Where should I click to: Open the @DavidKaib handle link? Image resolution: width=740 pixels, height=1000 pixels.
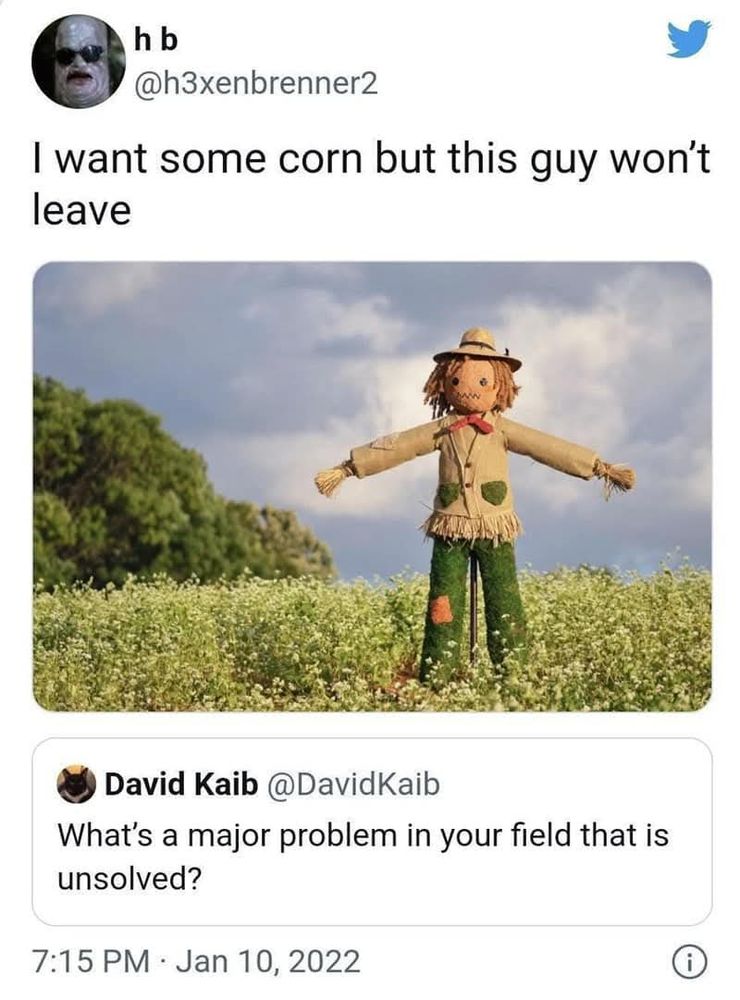pyautogui.click(x=353, y=784)
